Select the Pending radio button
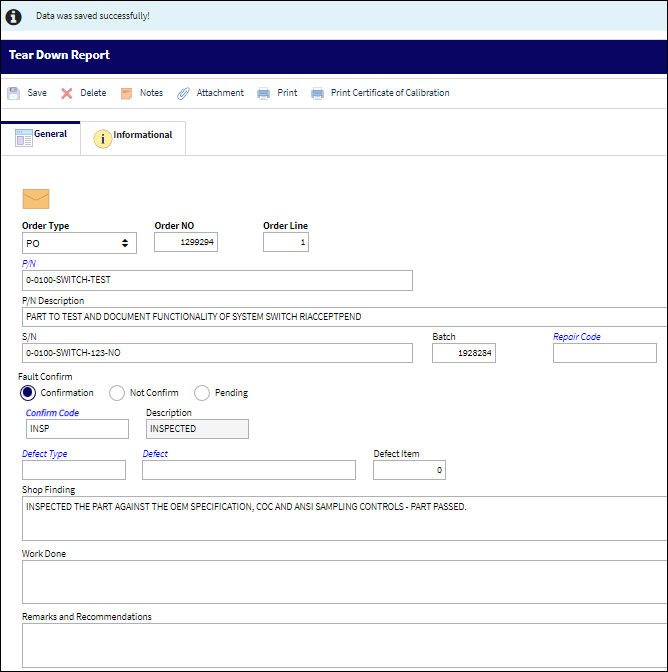This screenshot has width=668, height=672. coord(202,393)
